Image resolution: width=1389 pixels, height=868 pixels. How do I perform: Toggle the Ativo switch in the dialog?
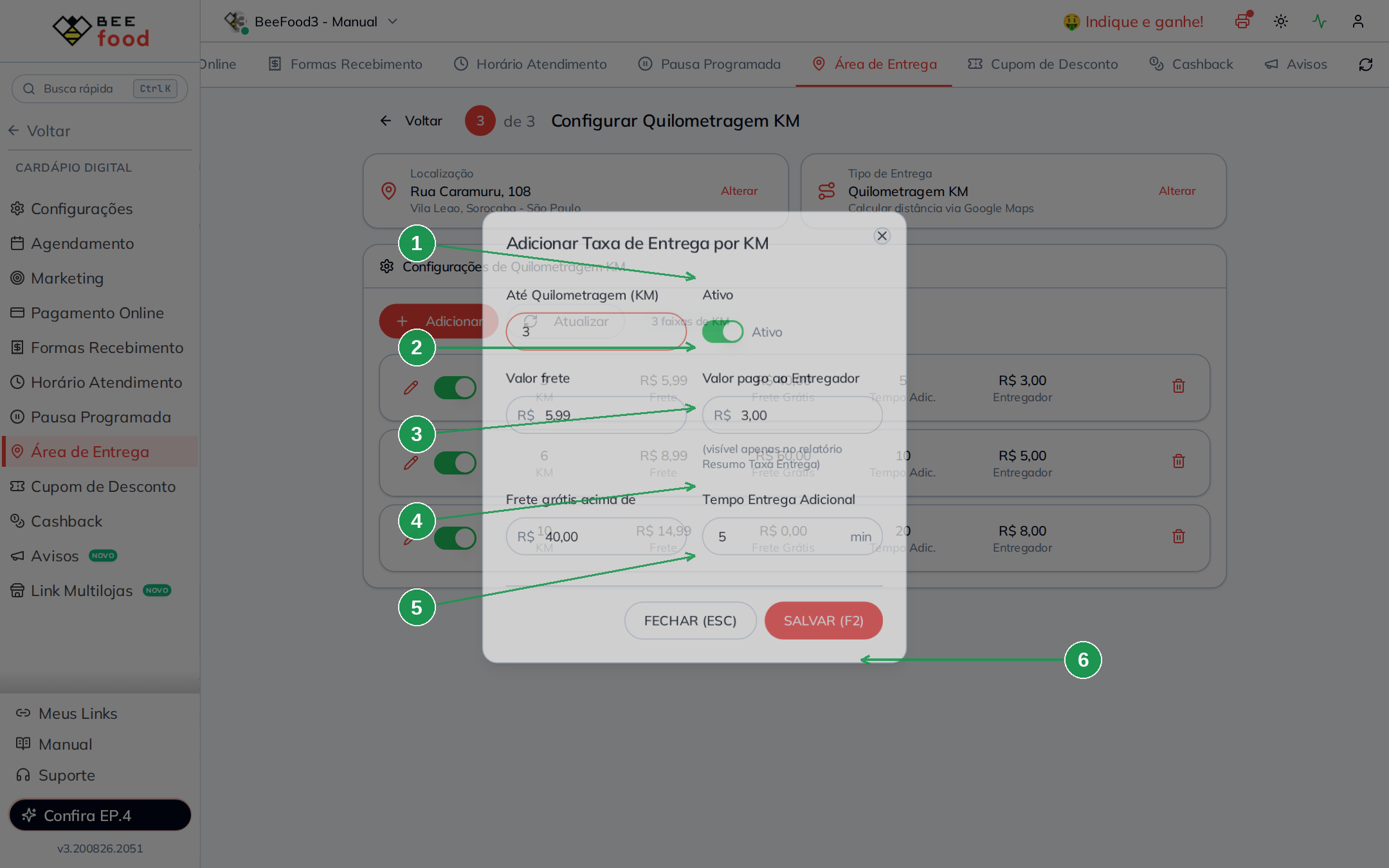tap(723, 332)
